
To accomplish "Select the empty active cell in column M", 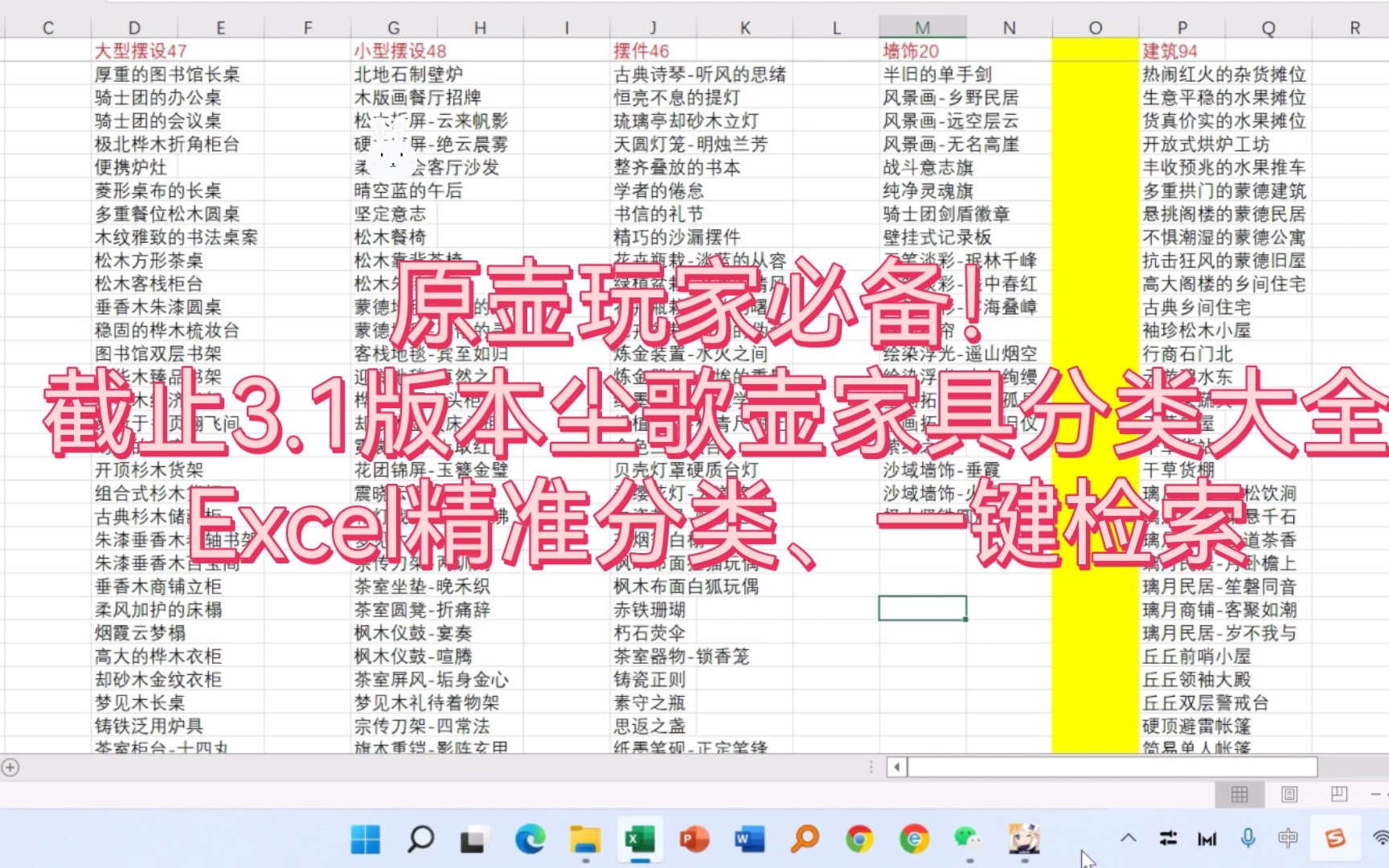I will tap(922, 608).
